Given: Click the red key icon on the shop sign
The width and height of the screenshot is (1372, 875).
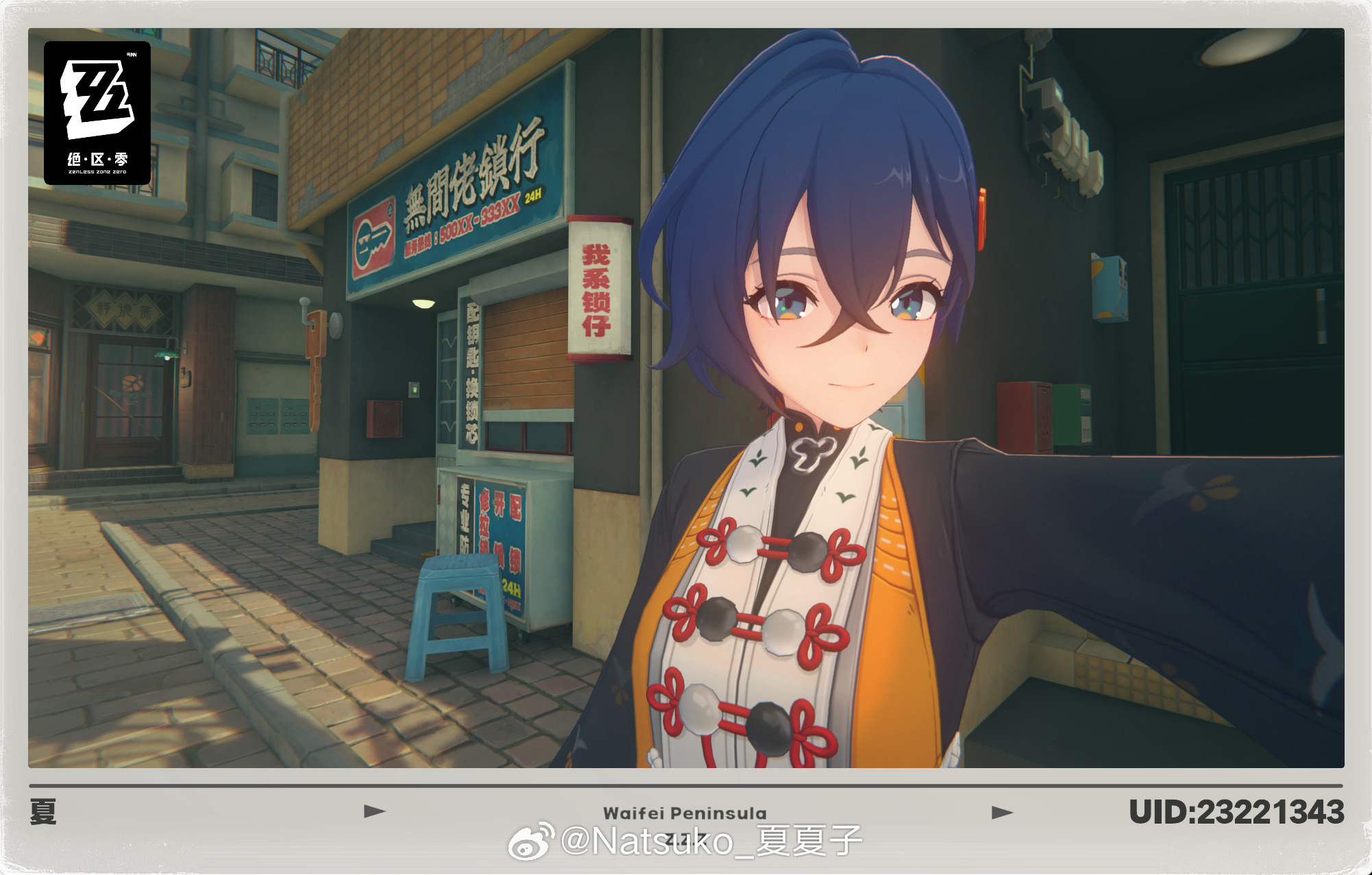Looking at the screenshot, I should pyautogui.click(x=373, y=238).
